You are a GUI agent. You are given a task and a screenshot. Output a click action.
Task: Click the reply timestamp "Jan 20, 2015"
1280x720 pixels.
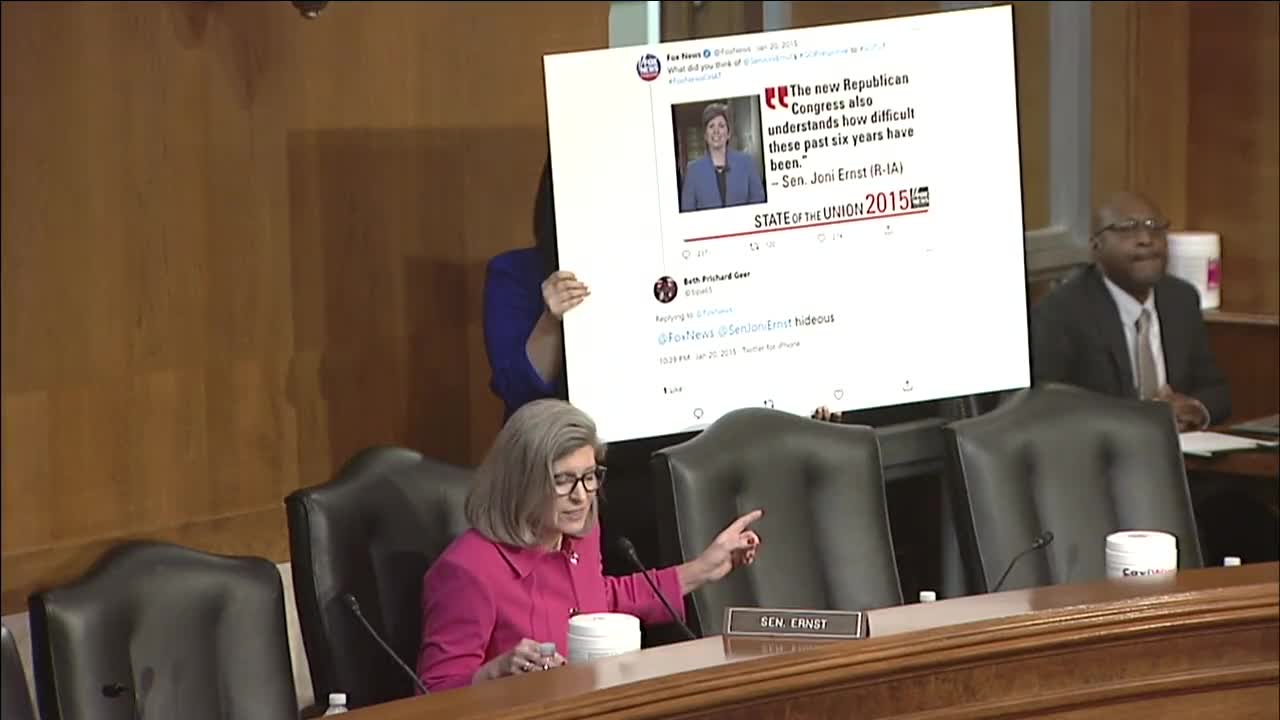click(715, 352)
